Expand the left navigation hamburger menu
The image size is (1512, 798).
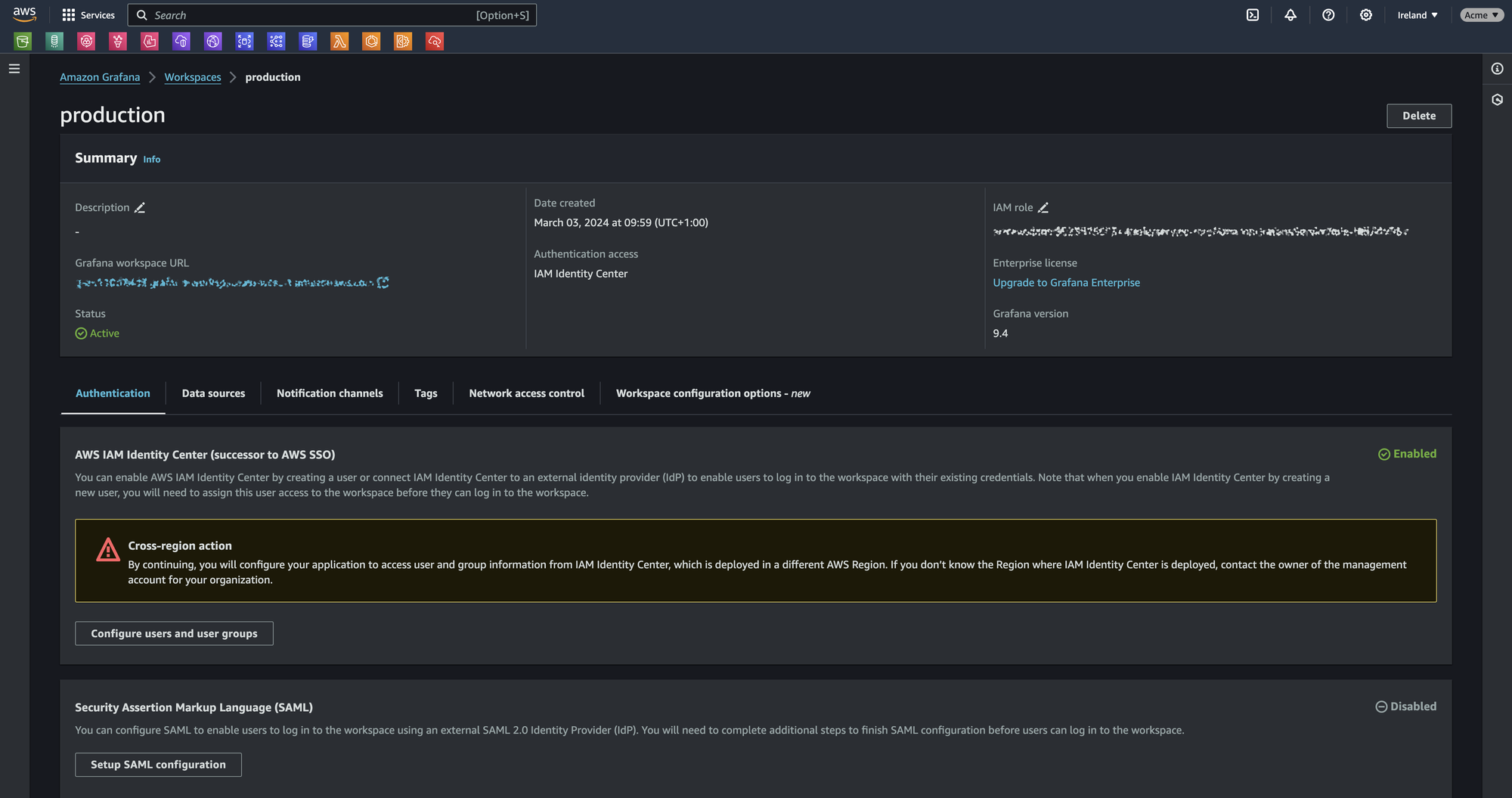point(14,69)
